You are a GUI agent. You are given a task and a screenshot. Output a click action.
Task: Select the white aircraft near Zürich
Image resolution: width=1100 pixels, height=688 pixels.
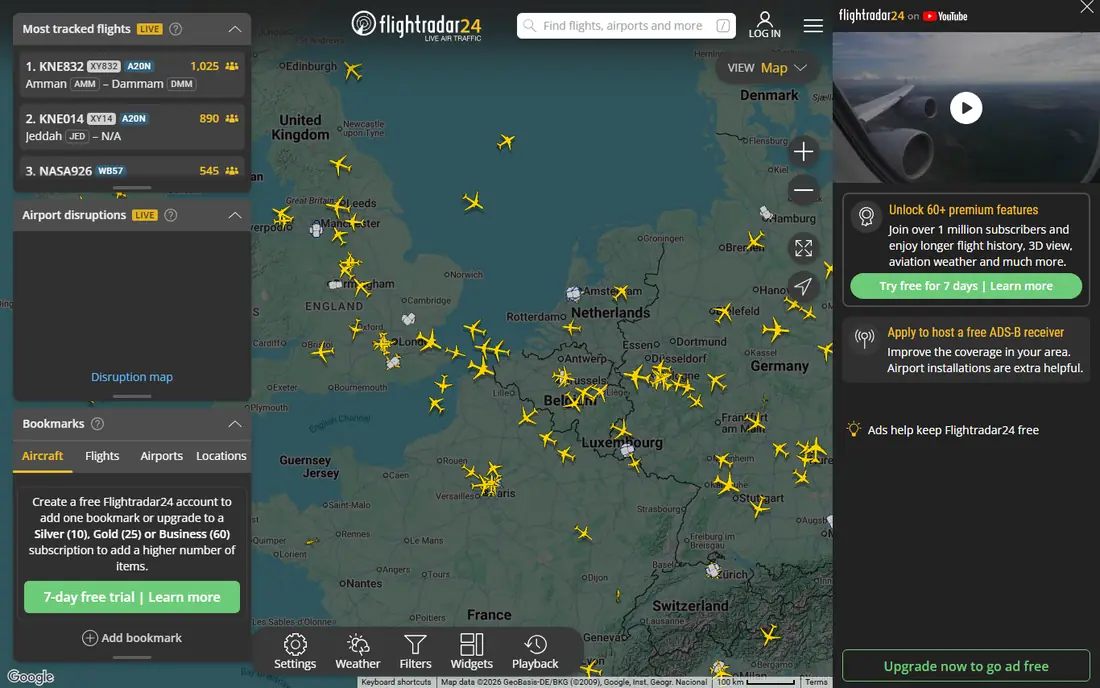(x=713, y=570)
